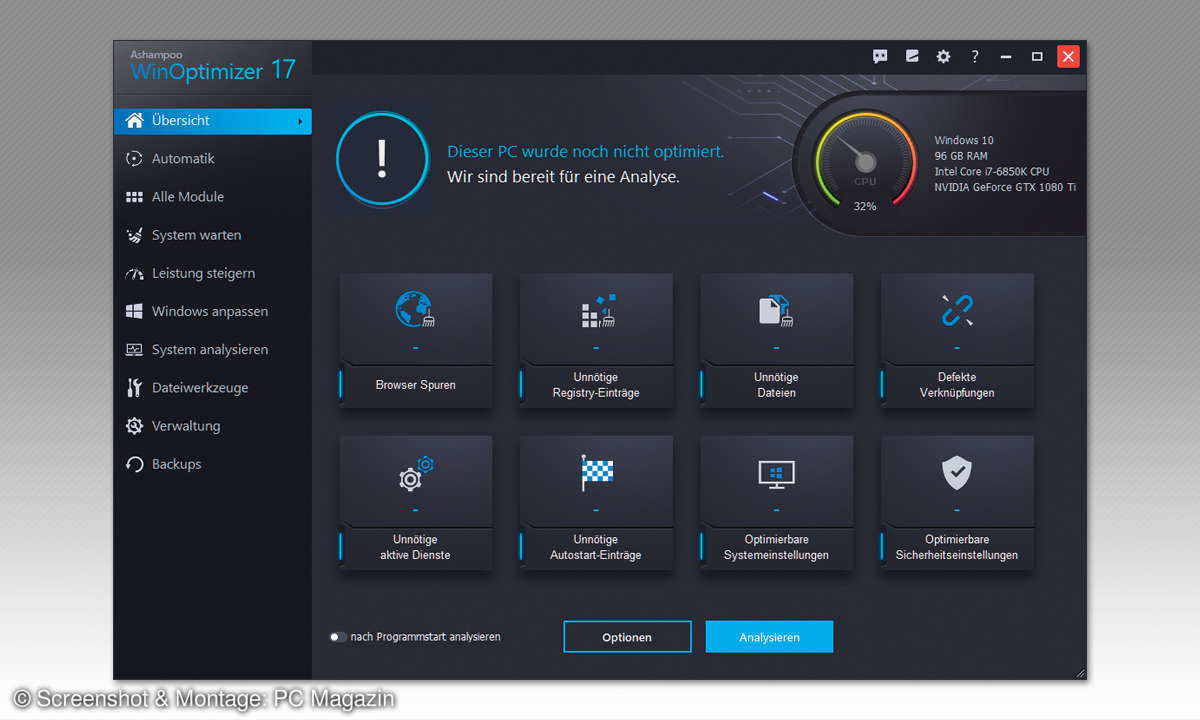Image resolution: width=1200 pixels, height=720 pixels.
Task: Click the Alle Module grid icon
Action: tap(134, 197)
